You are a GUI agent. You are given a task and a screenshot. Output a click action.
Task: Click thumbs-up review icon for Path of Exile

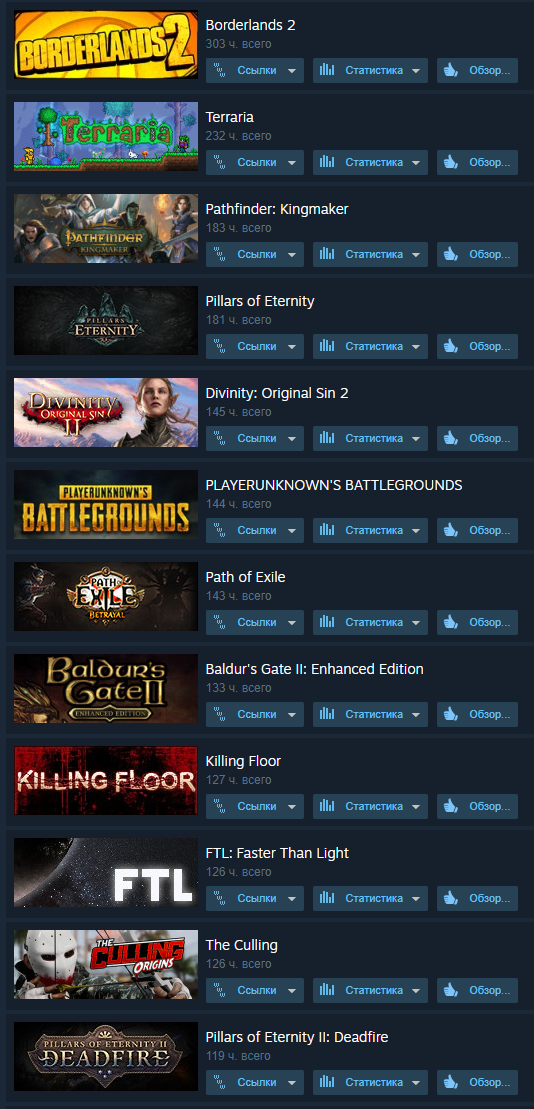click(451, 622)
